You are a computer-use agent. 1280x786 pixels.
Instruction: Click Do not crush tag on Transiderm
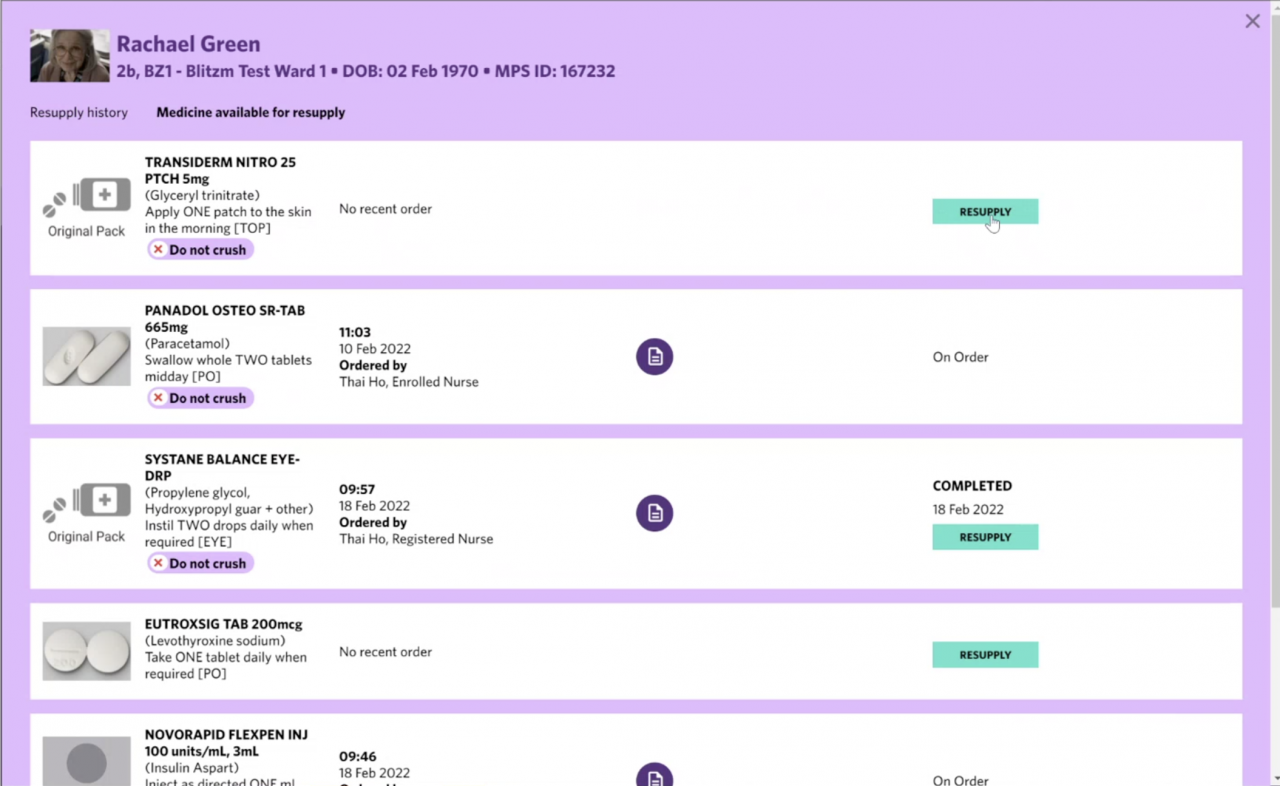[x=200, y=250]
